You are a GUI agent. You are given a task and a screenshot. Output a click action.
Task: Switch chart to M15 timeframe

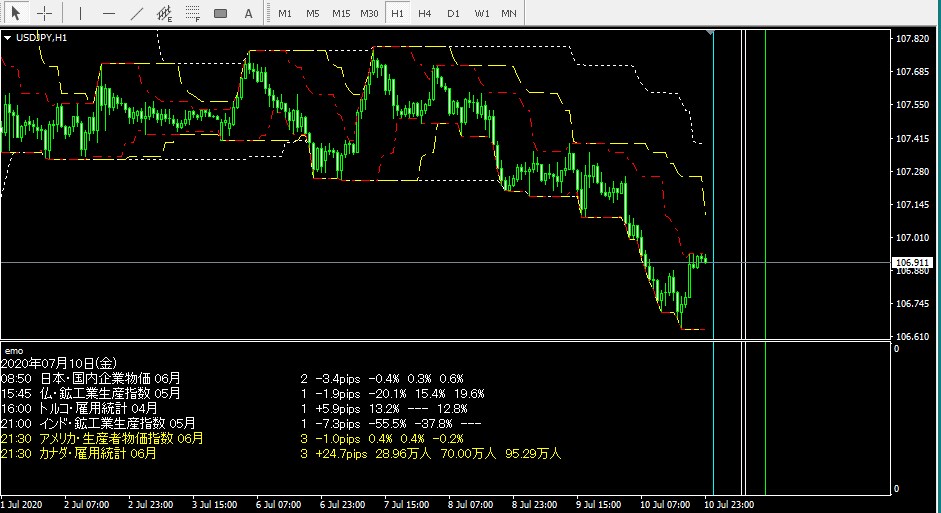click(341, 13)
